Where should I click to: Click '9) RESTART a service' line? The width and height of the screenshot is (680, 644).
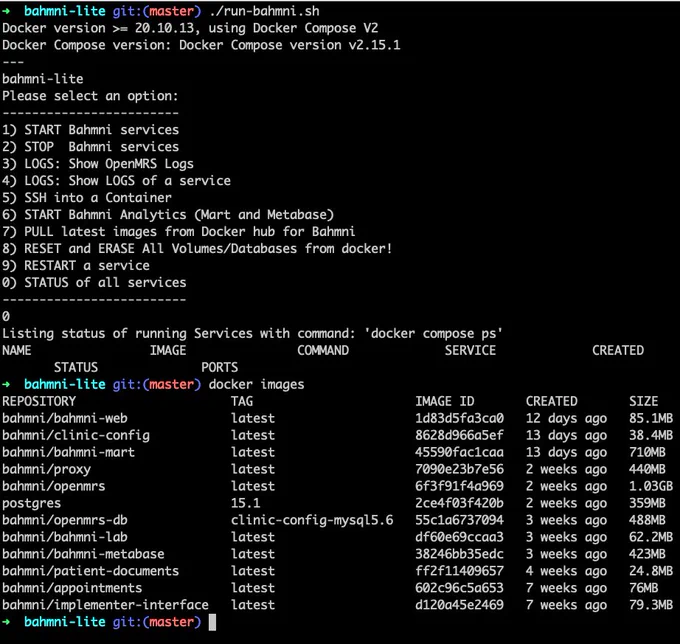pyautogui.click(x=75, y=265)
